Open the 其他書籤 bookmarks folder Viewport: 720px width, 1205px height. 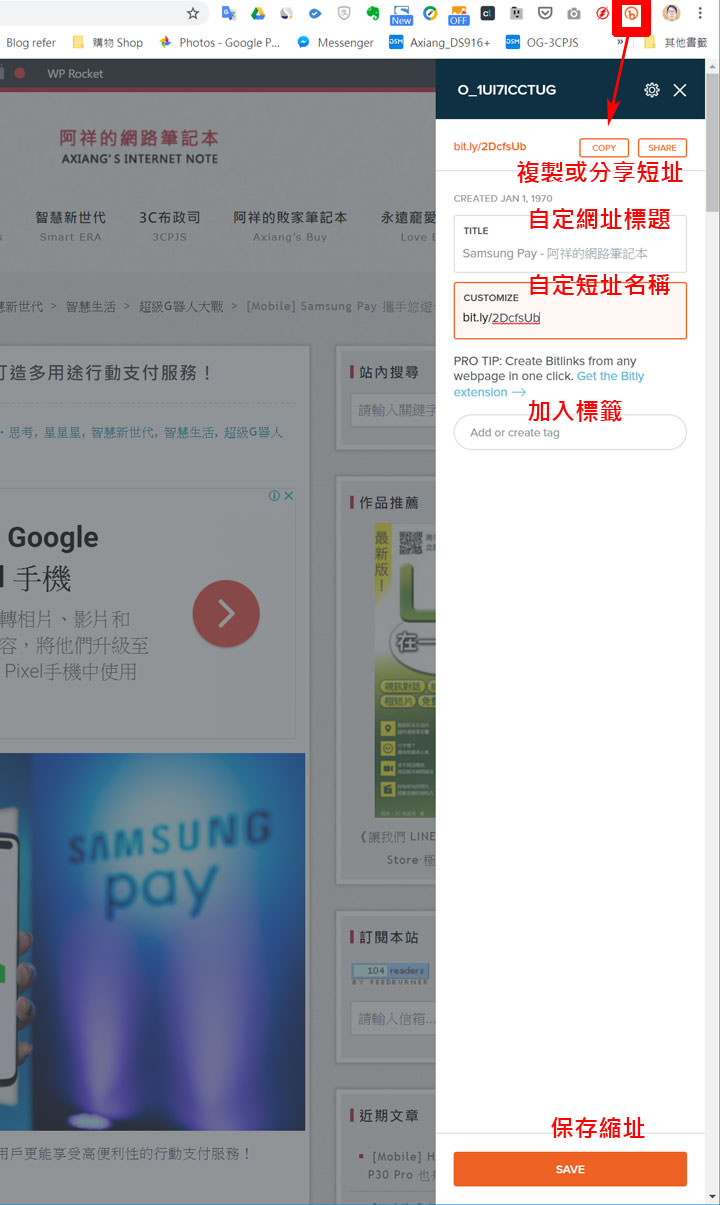coord(676,43)
